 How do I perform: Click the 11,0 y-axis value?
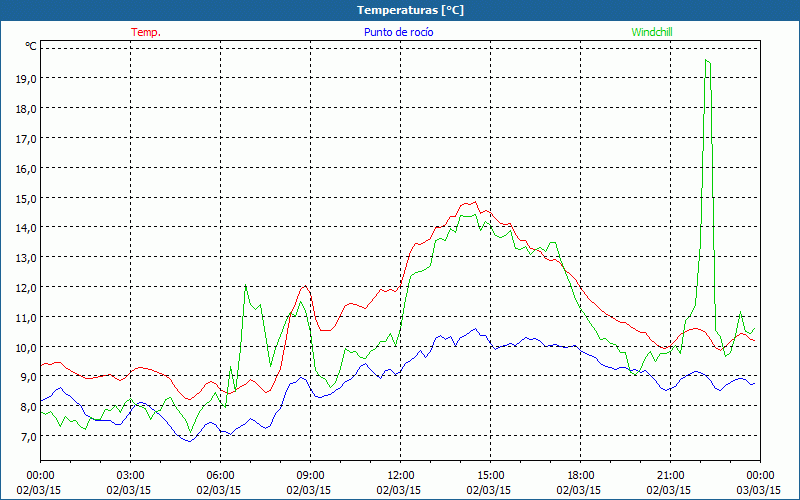[24, 317]
